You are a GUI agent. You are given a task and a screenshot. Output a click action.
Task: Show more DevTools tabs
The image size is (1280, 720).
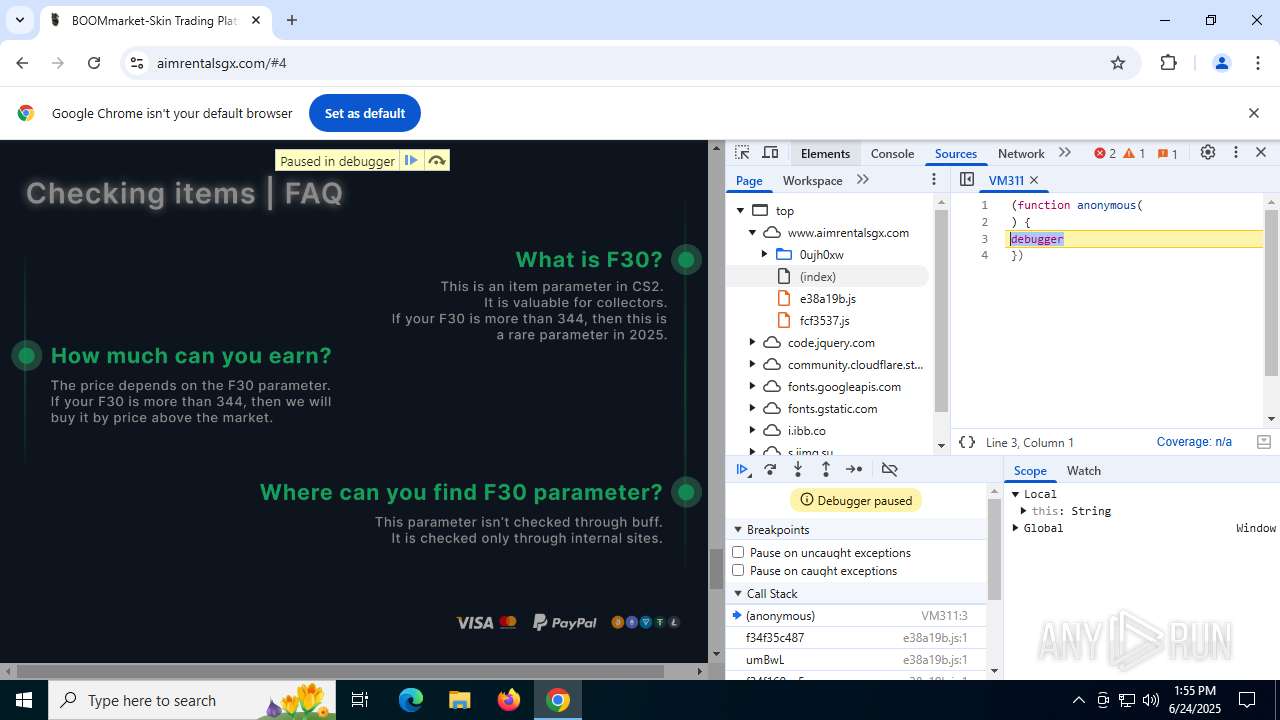1065,153
